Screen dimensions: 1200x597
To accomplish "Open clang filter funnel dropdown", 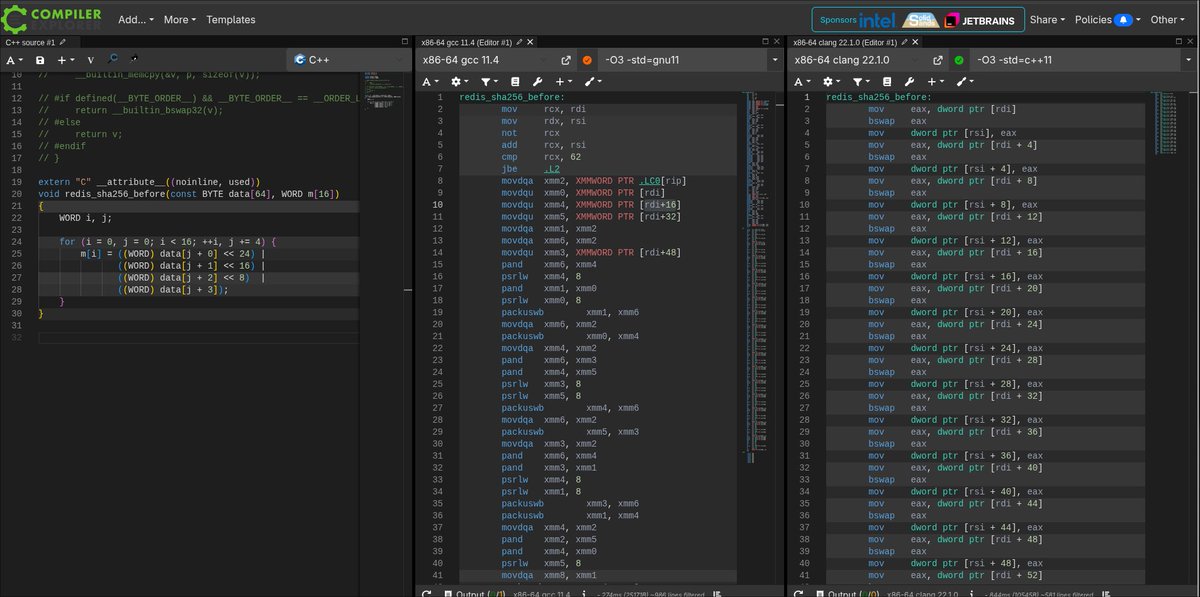I will pyautogui.click(x=861, y=81).
